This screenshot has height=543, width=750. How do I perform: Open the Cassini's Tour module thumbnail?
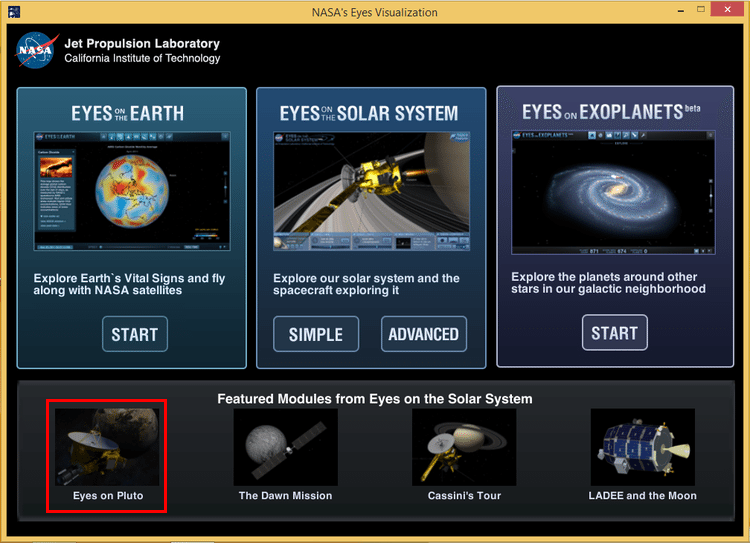click(464, 447)
